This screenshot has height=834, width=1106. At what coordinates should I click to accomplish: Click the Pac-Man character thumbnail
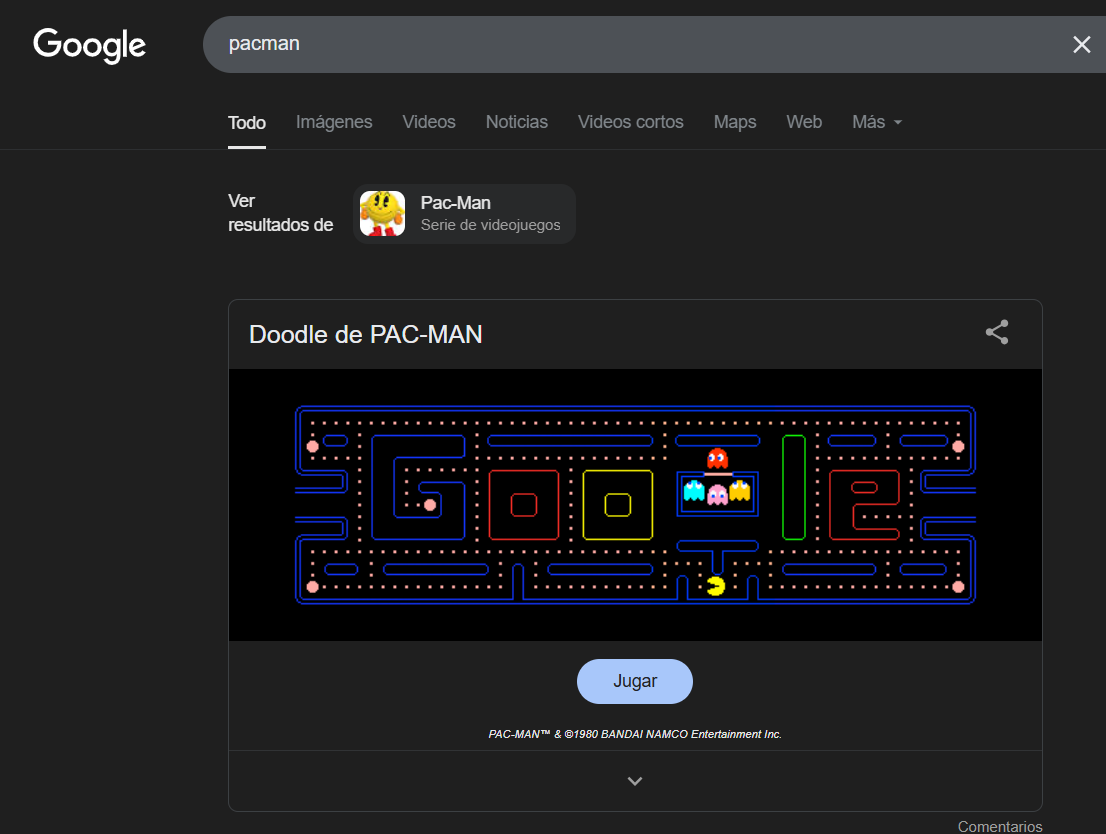382,214
